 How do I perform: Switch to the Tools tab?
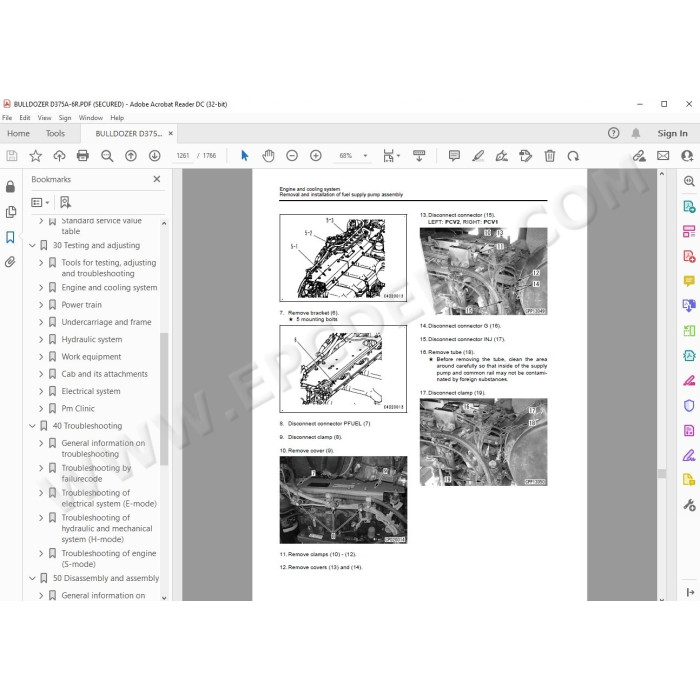point(55,133)
